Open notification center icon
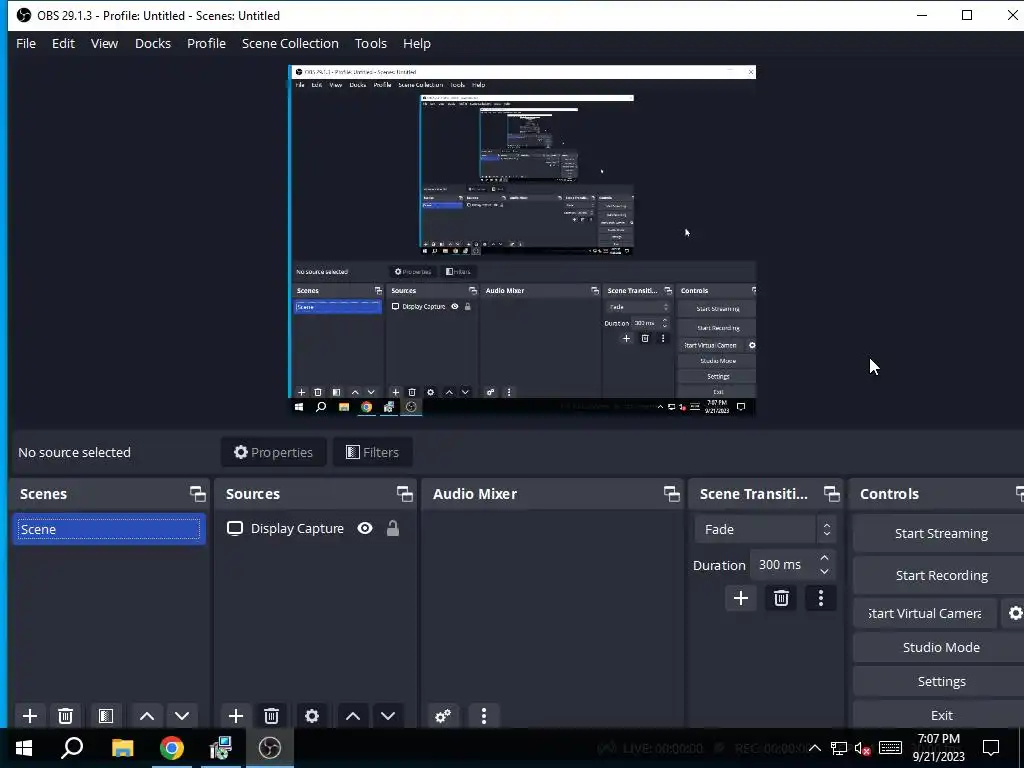 991,748
